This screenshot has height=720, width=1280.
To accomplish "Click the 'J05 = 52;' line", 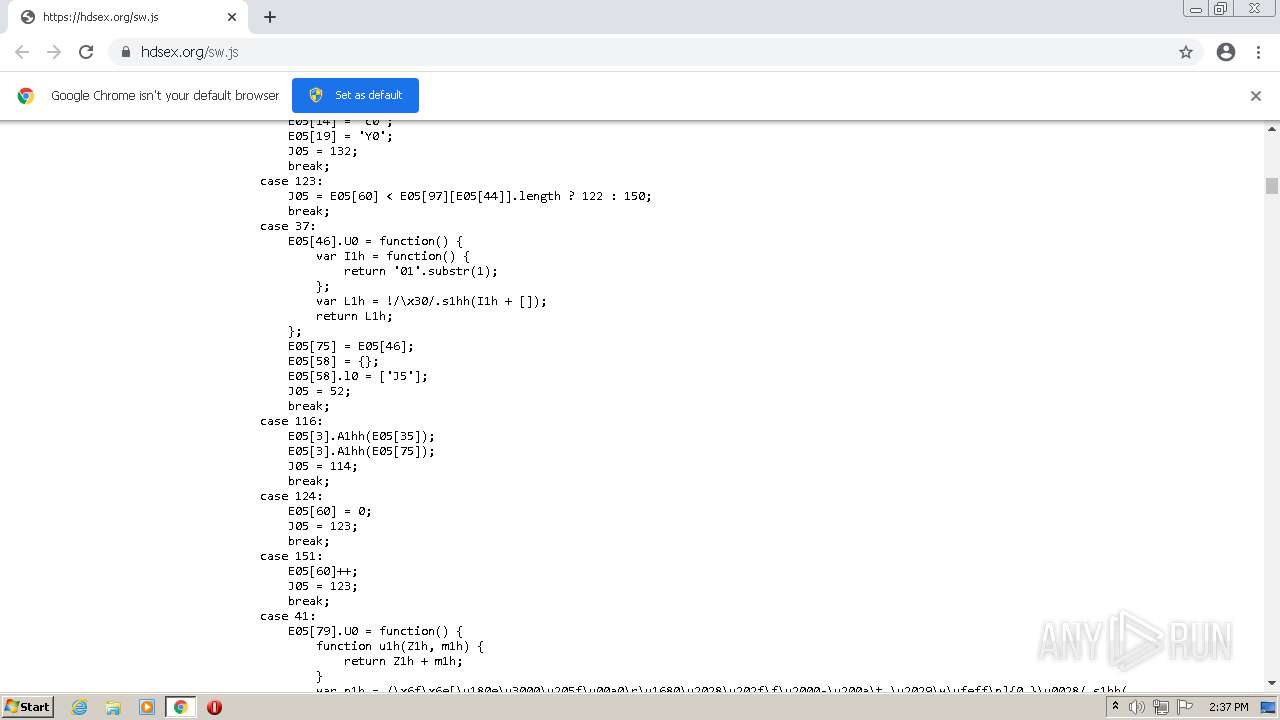I will [319, 391].
